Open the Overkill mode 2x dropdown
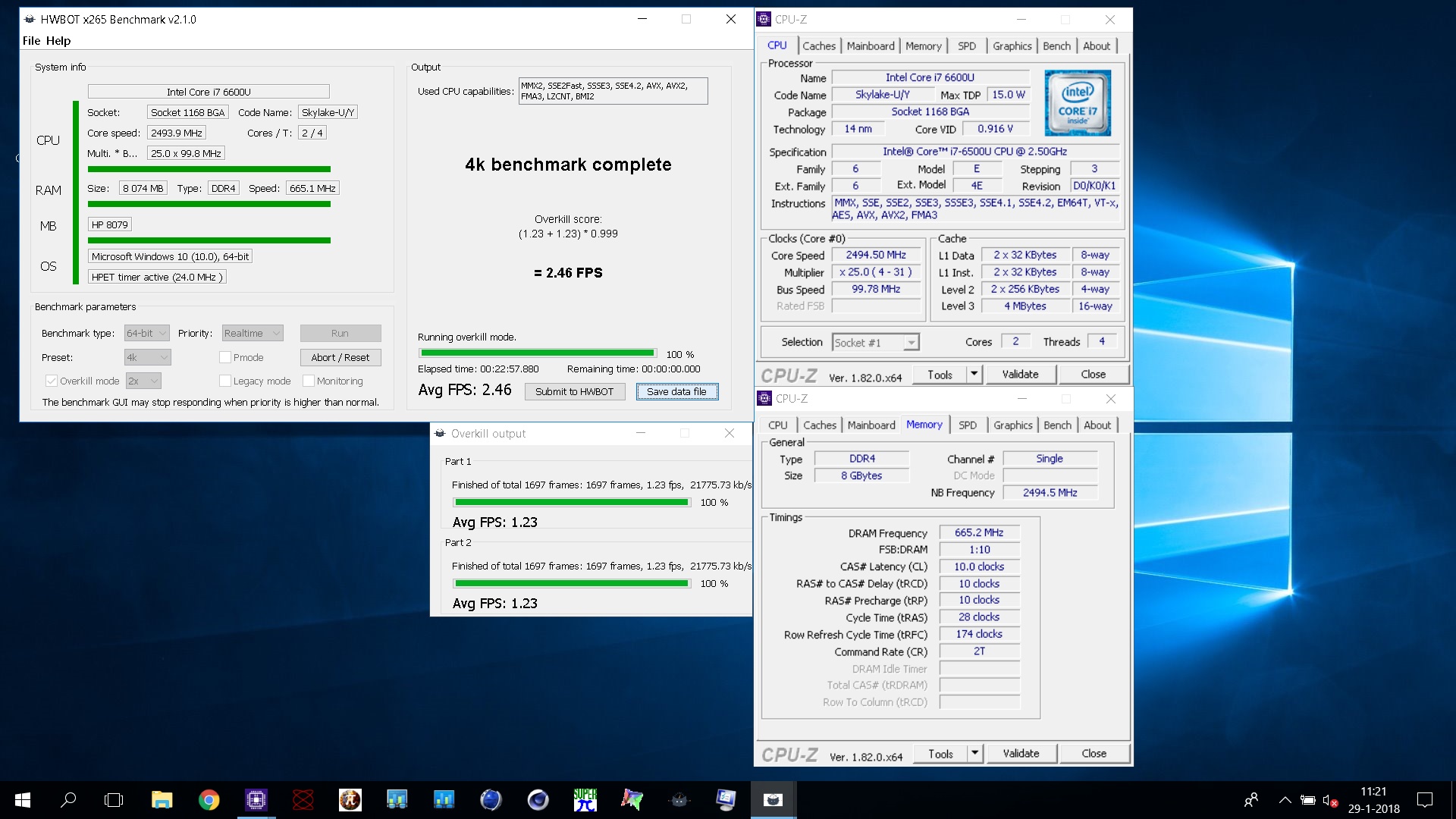The width and height of the screenshot is (1456, 819). (x=143, y=381)
